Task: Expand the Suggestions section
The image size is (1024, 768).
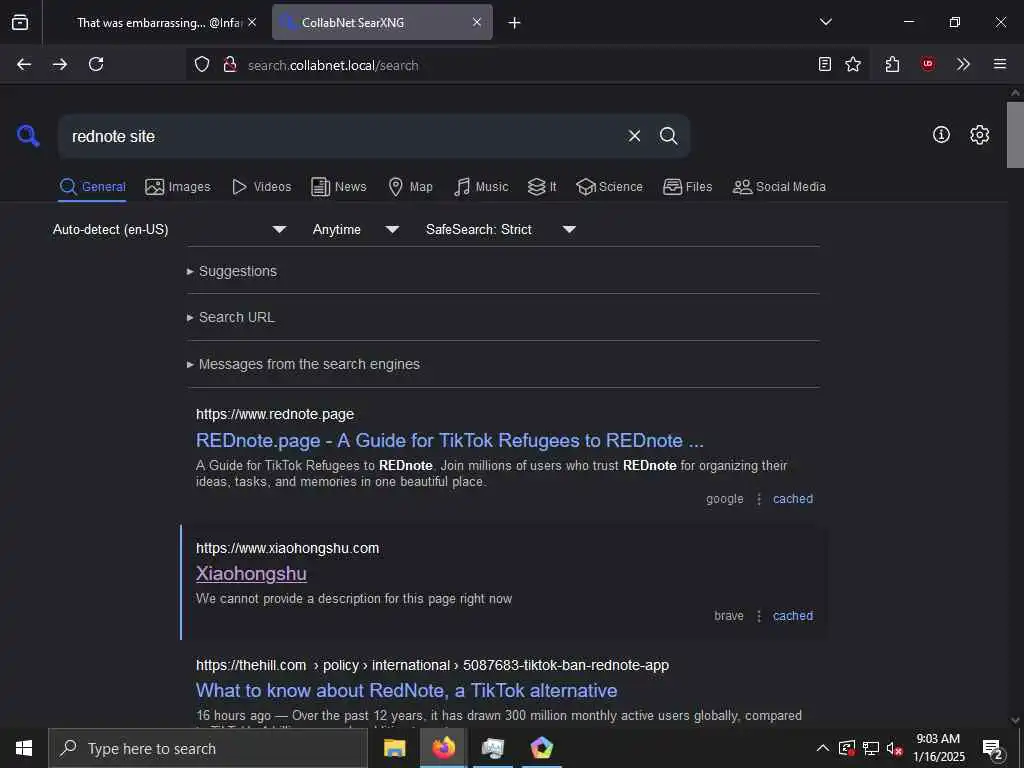Action: point(232,271)
